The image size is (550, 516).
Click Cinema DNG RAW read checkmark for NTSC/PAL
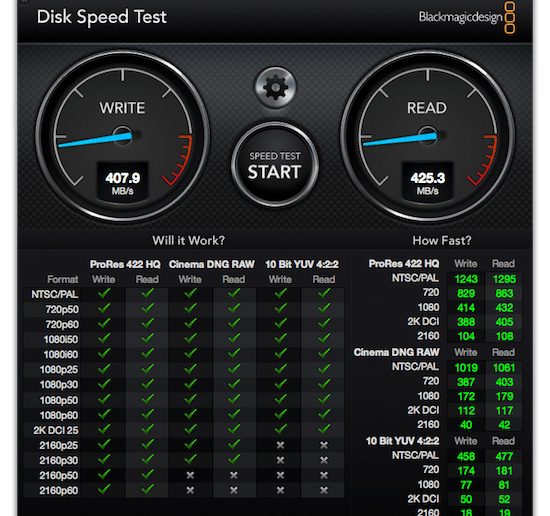click(234, 293)
